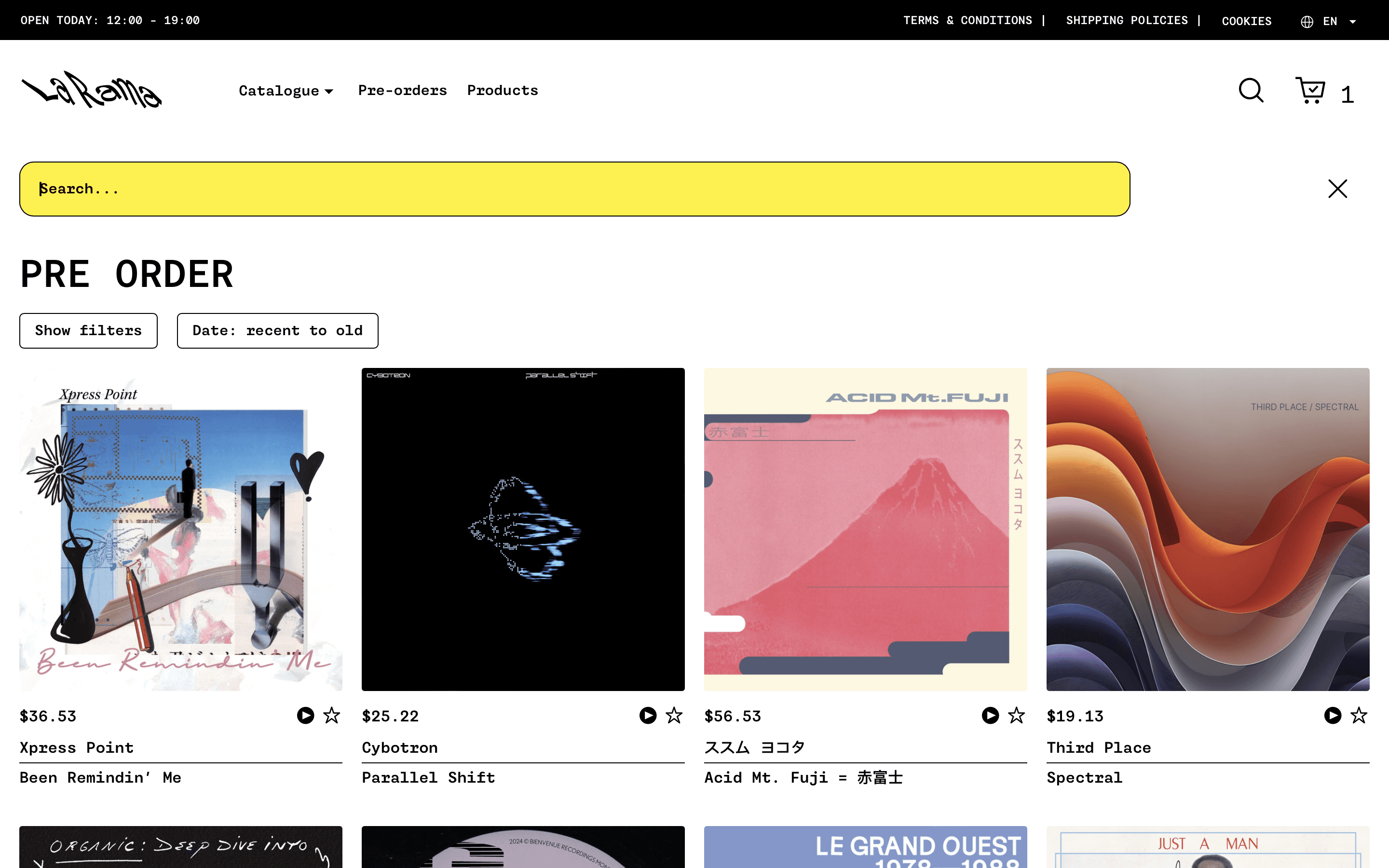Play preview of Cybotron Parallel Shift
The image size is (1389, 868).
(x=647, y=715)
